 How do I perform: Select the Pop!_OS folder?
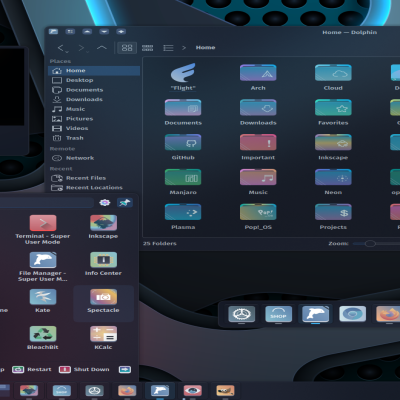pos(258,216)
